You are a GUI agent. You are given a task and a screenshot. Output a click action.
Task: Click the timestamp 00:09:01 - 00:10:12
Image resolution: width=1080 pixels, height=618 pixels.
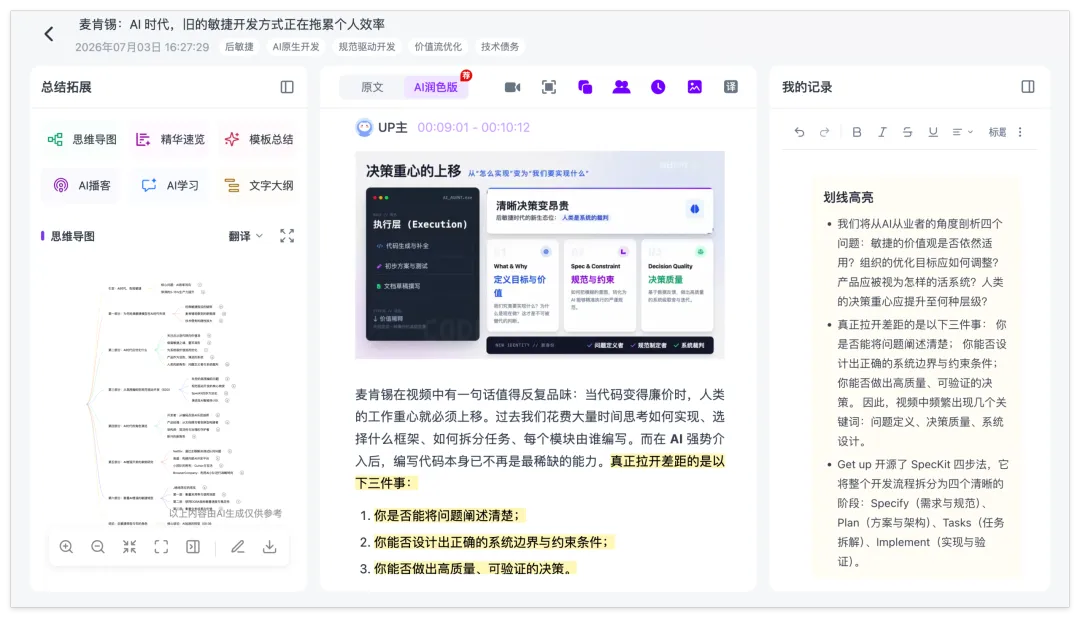pyautogui.click(x=473, y=127)
